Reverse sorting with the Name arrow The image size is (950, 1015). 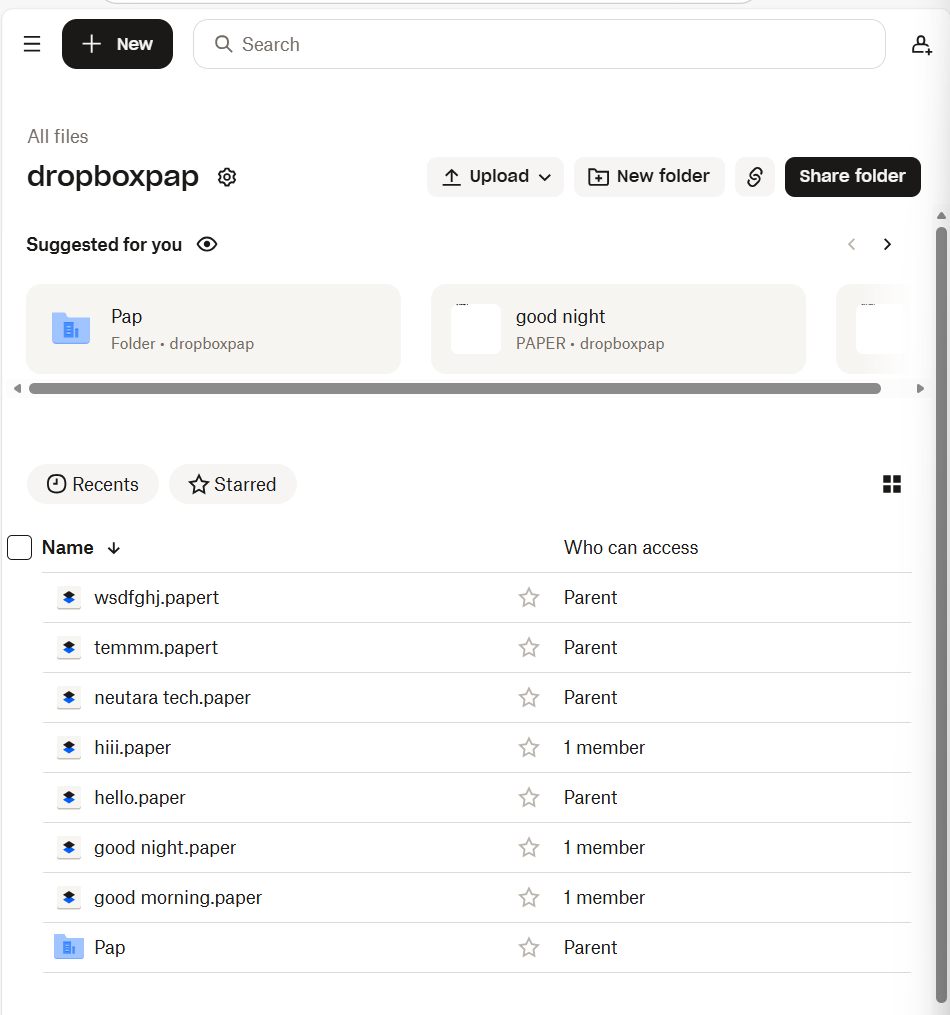pyautogui.click(x=113, y=548)
